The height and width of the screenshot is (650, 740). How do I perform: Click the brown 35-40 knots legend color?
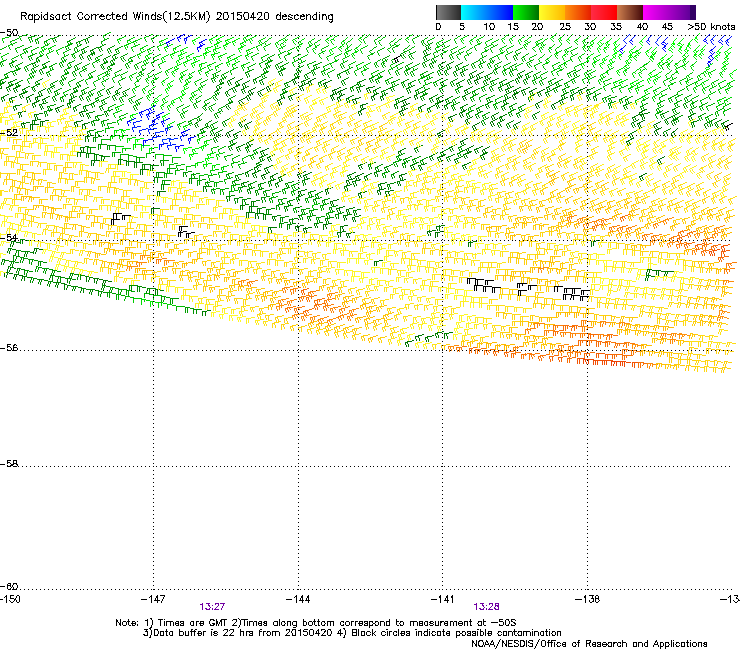click(630, 12)
